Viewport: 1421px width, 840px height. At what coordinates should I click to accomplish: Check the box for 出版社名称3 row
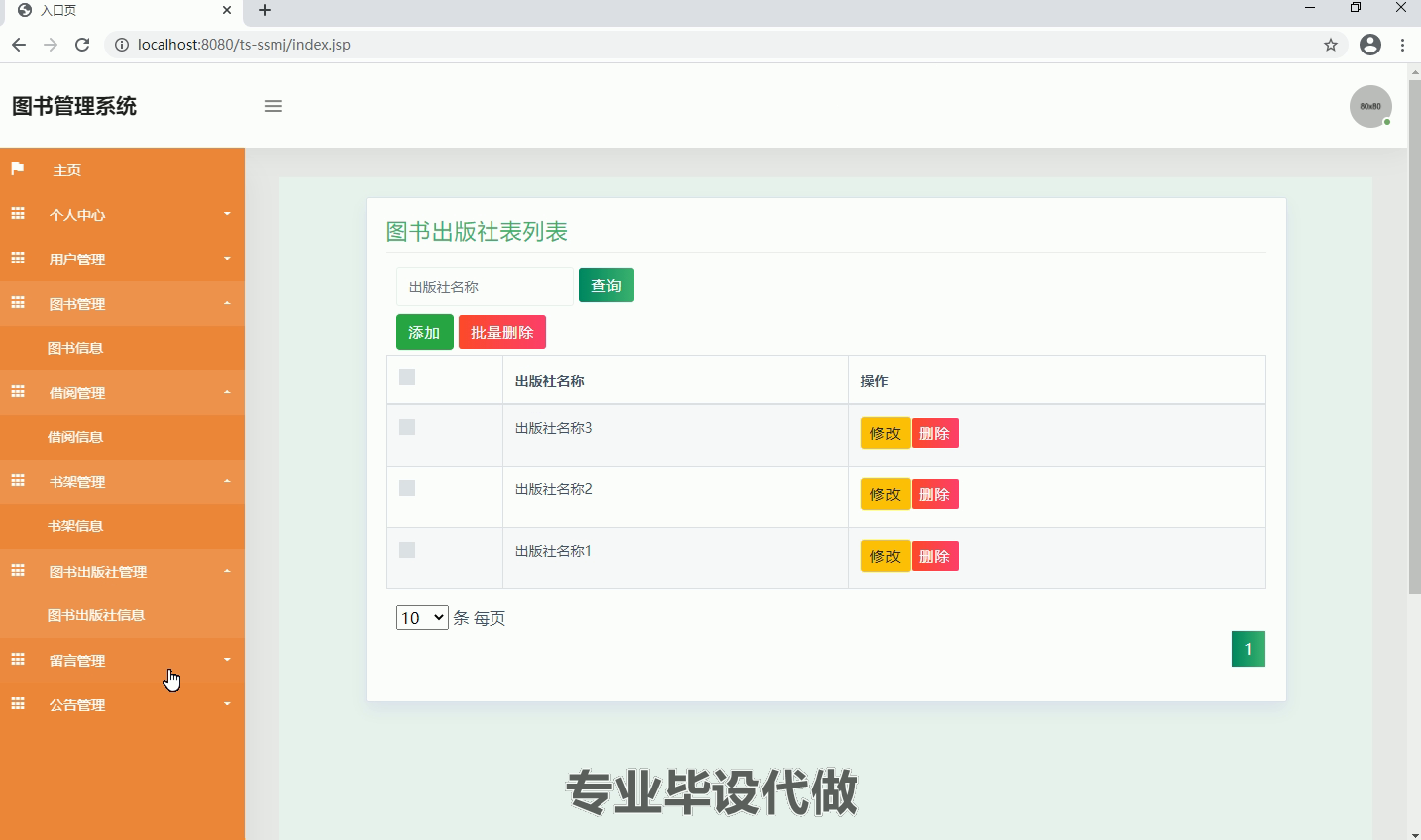point(407,427)
